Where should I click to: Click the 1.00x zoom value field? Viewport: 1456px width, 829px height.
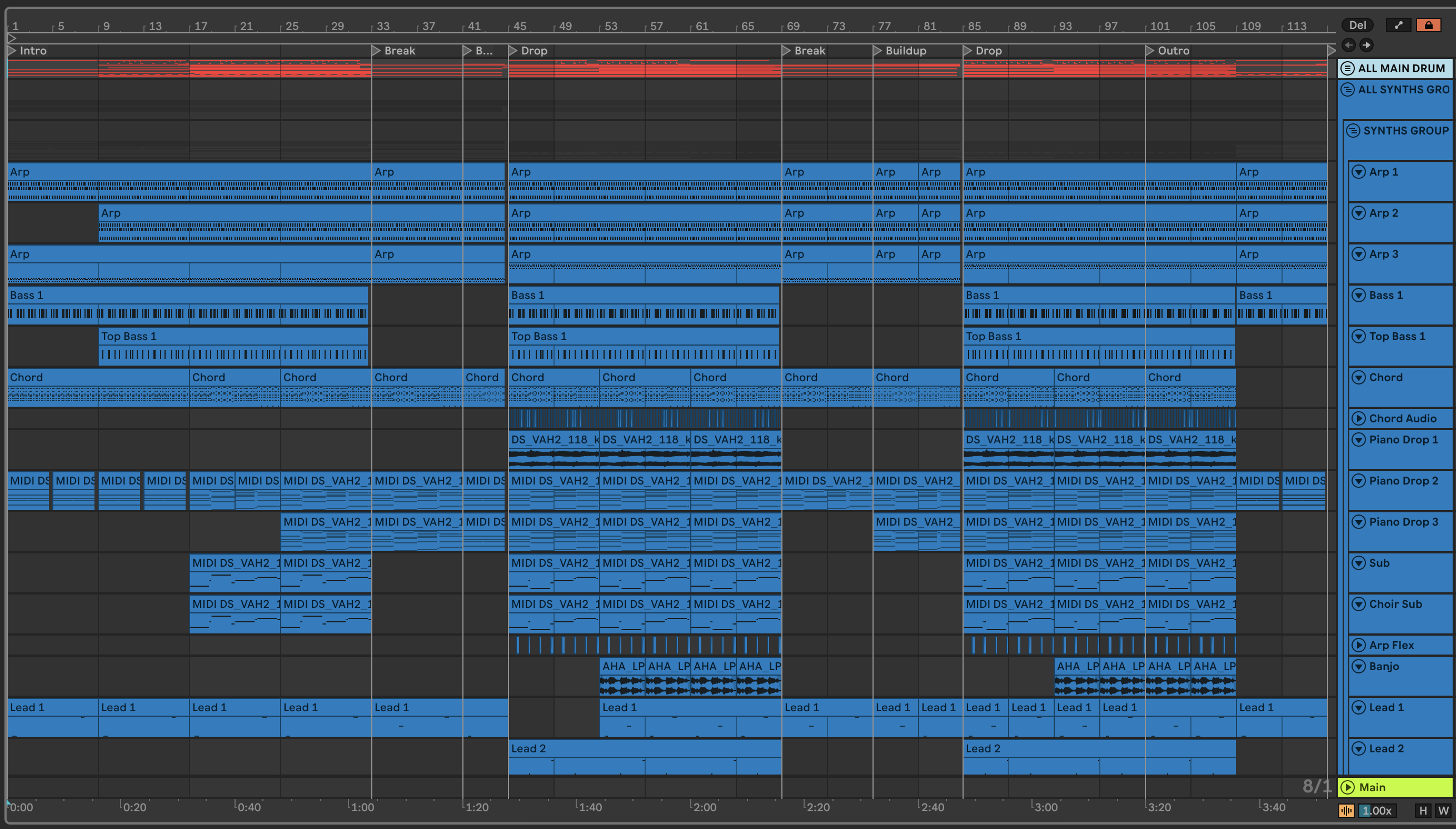pyautogui.click(x=1377, y=811)
